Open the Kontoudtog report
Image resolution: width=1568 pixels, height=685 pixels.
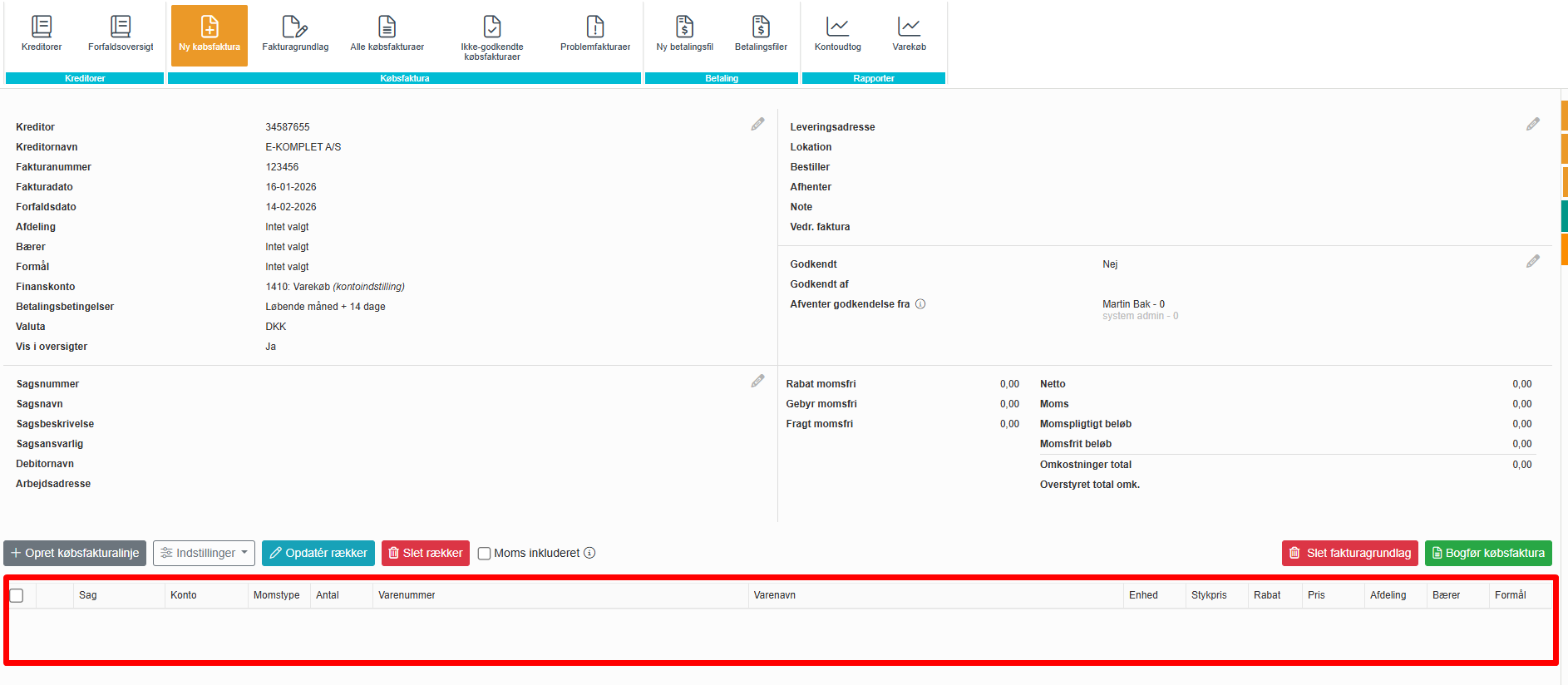(837, 34)
